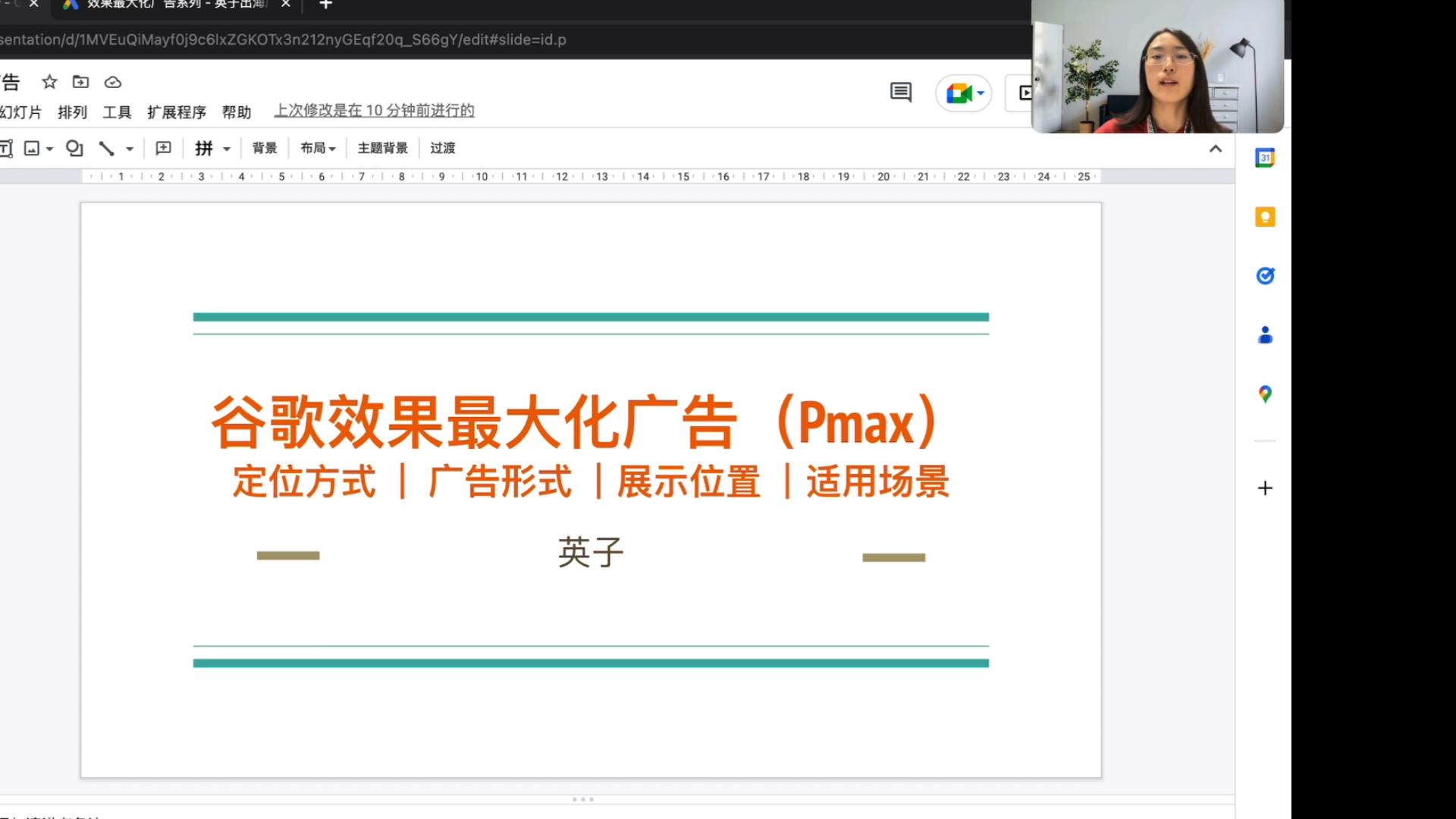The image size is (1456, 819).
Task: Click the Google Meet camera button
Action: point(959,93)
